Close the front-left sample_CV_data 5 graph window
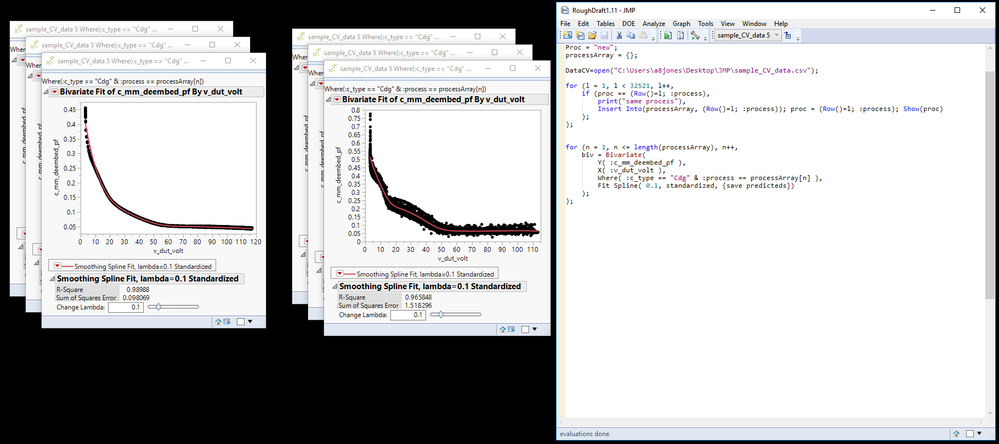This screenshot has width=999, height=444. pyautogui.click(x=254, y=61)
